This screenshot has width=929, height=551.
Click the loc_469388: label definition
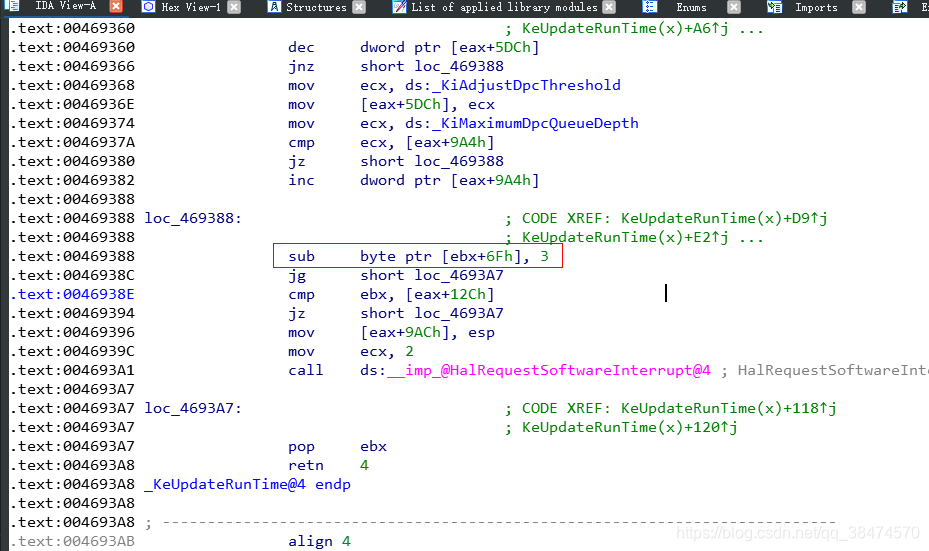(x=193, y=218)
